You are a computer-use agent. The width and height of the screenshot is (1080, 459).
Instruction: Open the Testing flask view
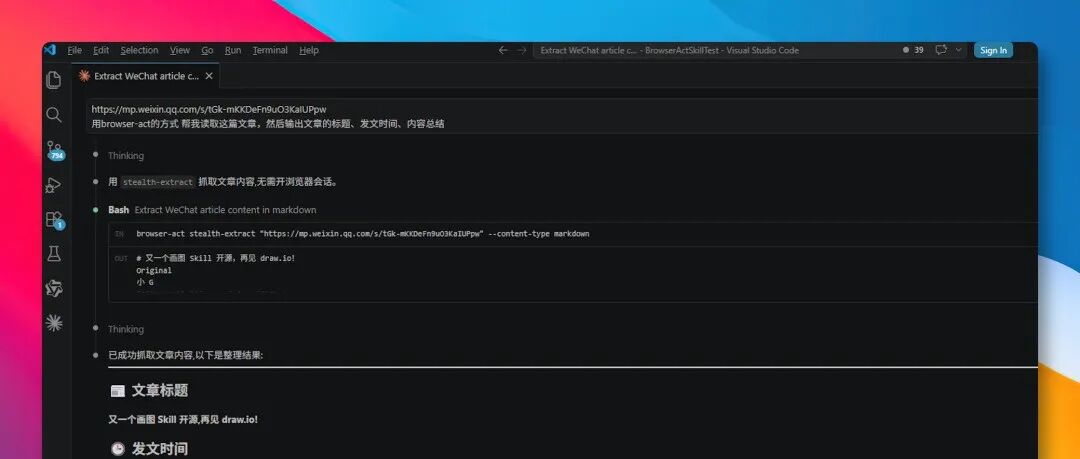pos(54,254)
